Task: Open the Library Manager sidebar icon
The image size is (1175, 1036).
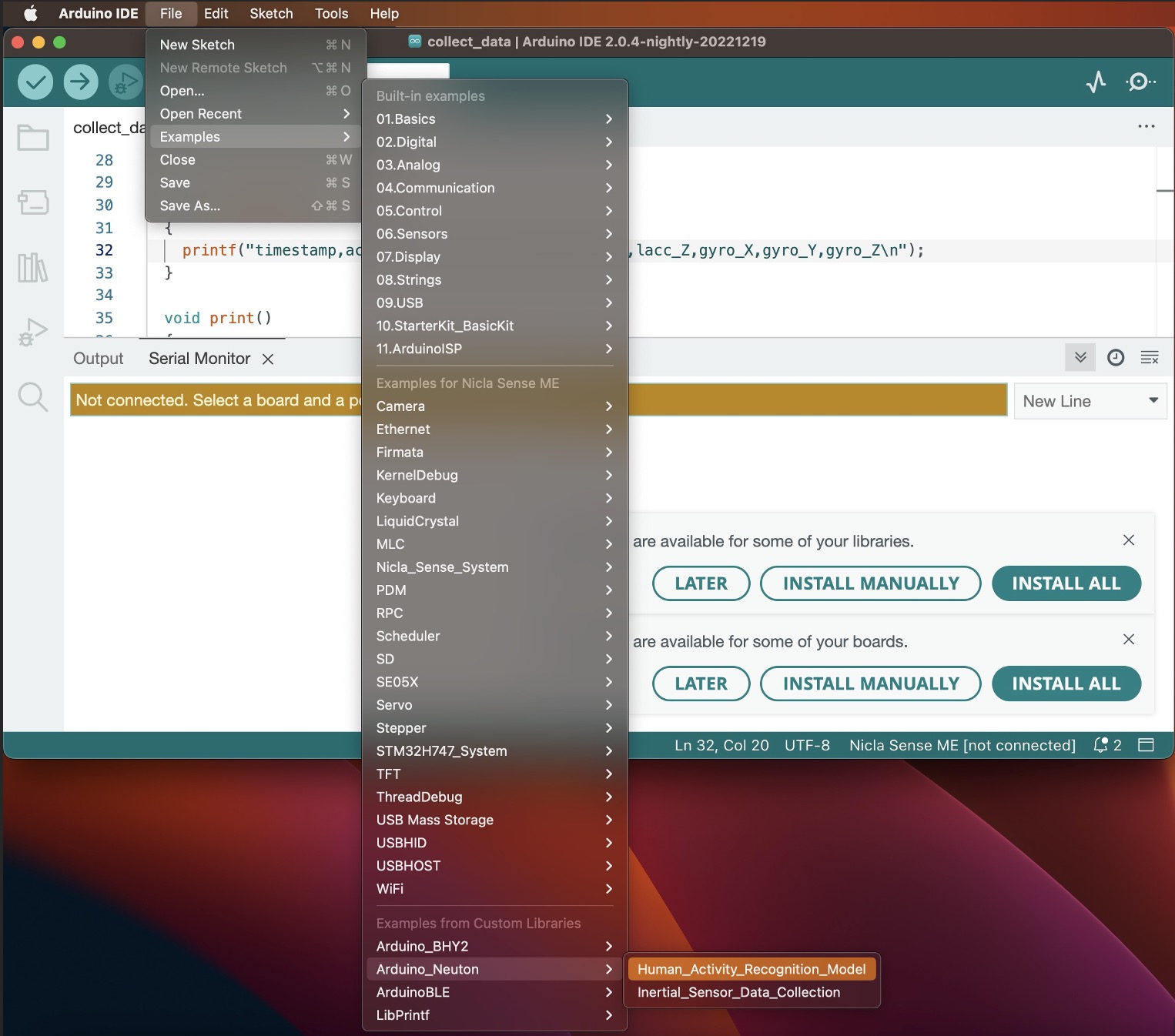Action: pos(33,267)
